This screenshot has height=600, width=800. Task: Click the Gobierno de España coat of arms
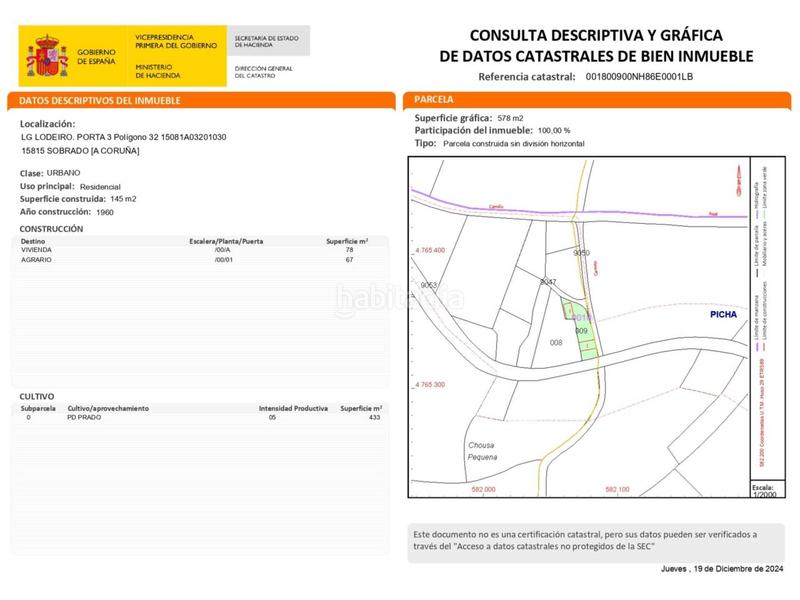pos(47,56)
